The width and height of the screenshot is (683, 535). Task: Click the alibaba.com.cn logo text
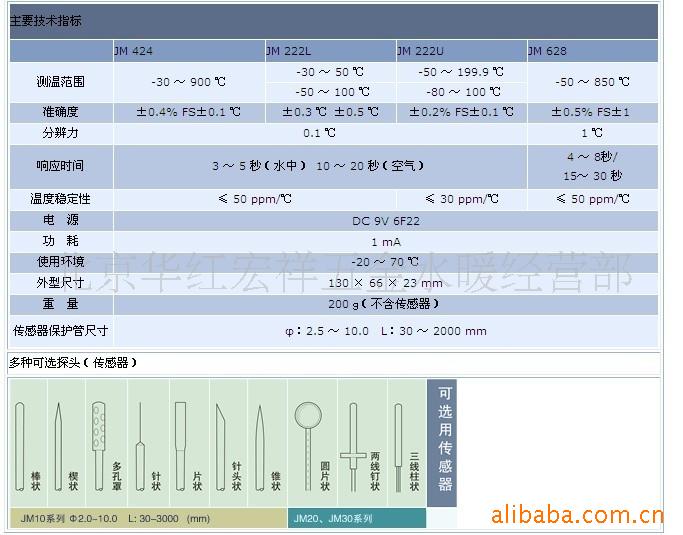pyautogui.click(x=576, y=515)
